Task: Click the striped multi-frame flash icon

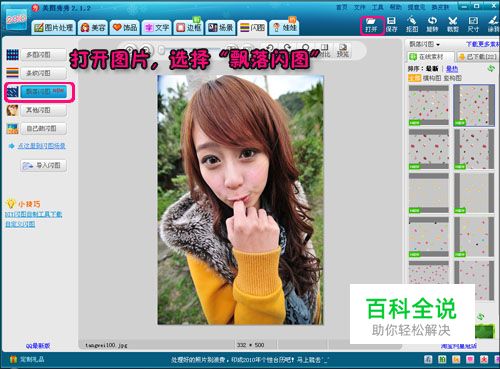Action: click(x=13, y=73)
